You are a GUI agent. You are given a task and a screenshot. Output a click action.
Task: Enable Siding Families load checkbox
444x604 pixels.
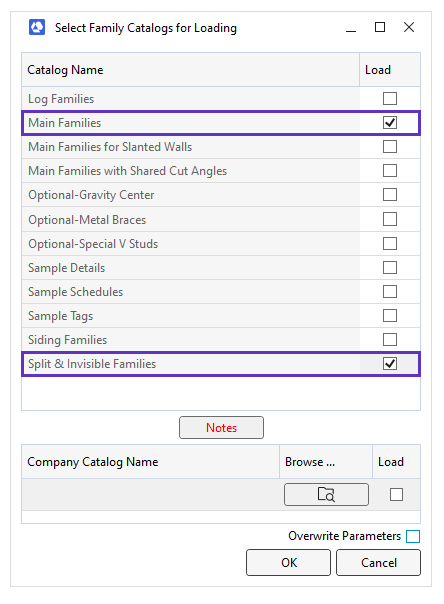pos(390,339)
